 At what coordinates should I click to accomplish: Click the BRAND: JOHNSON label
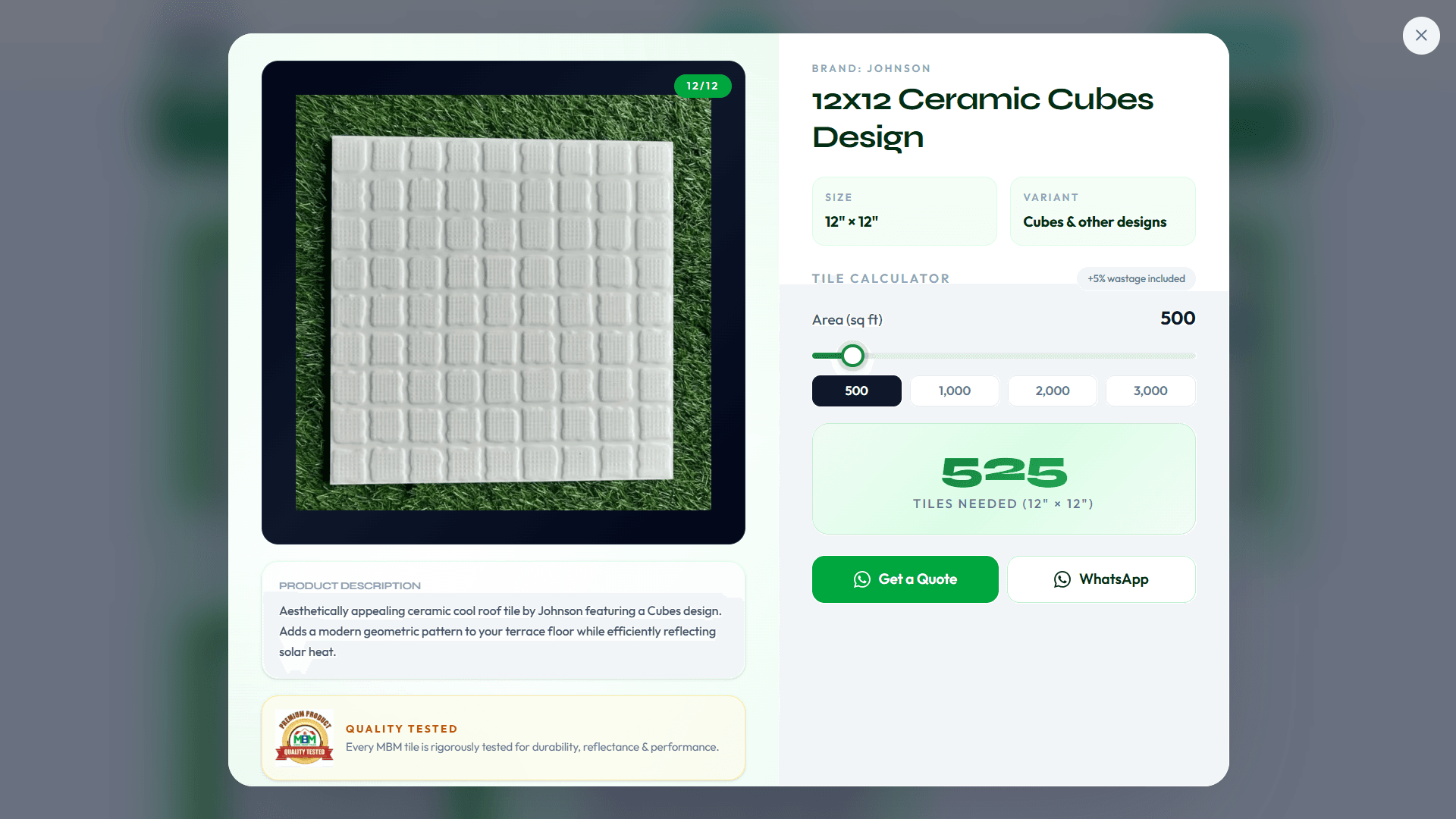(x=871, y=68)
